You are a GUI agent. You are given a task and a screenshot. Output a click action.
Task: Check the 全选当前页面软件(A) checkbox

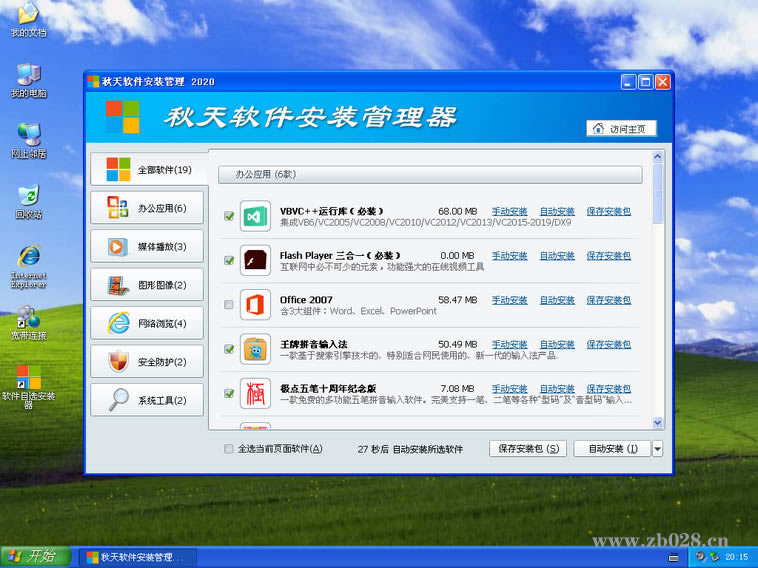[x=229, y=449]
